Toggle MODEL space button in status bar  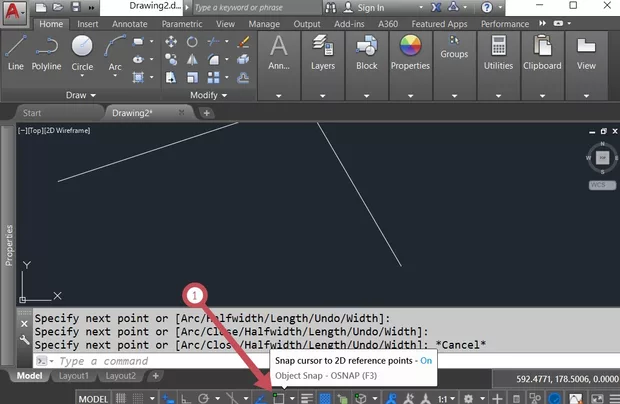point(93,398)
